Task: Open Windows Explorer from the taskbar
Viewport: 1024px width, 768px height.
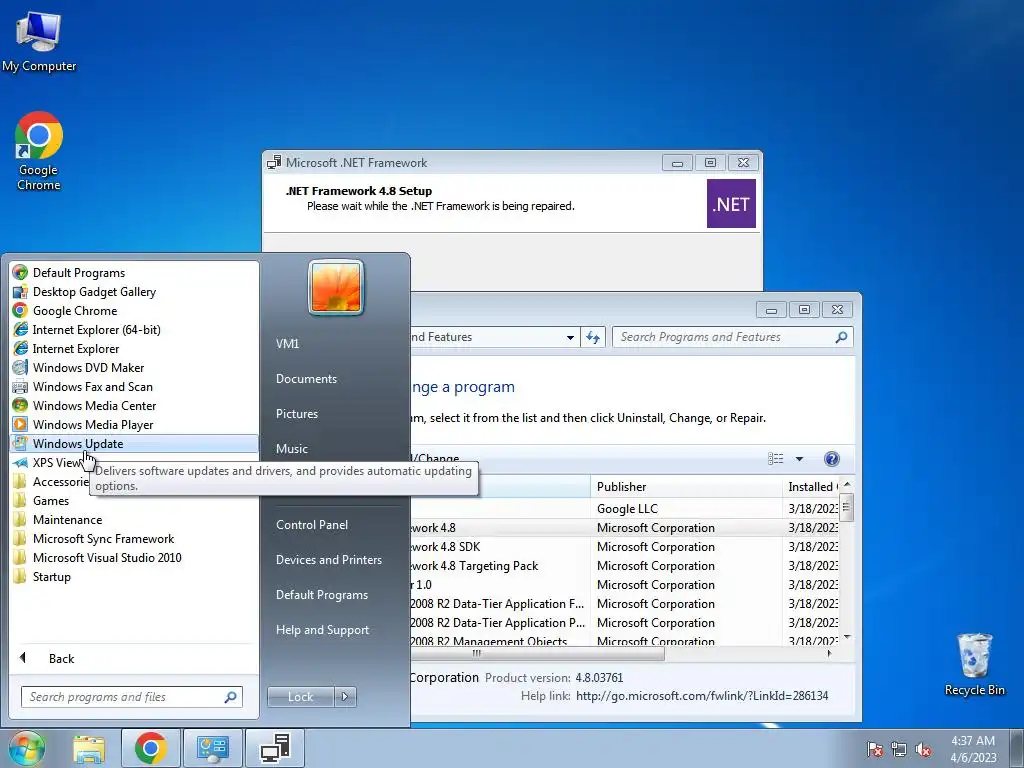Action: (x=89, y=748)
